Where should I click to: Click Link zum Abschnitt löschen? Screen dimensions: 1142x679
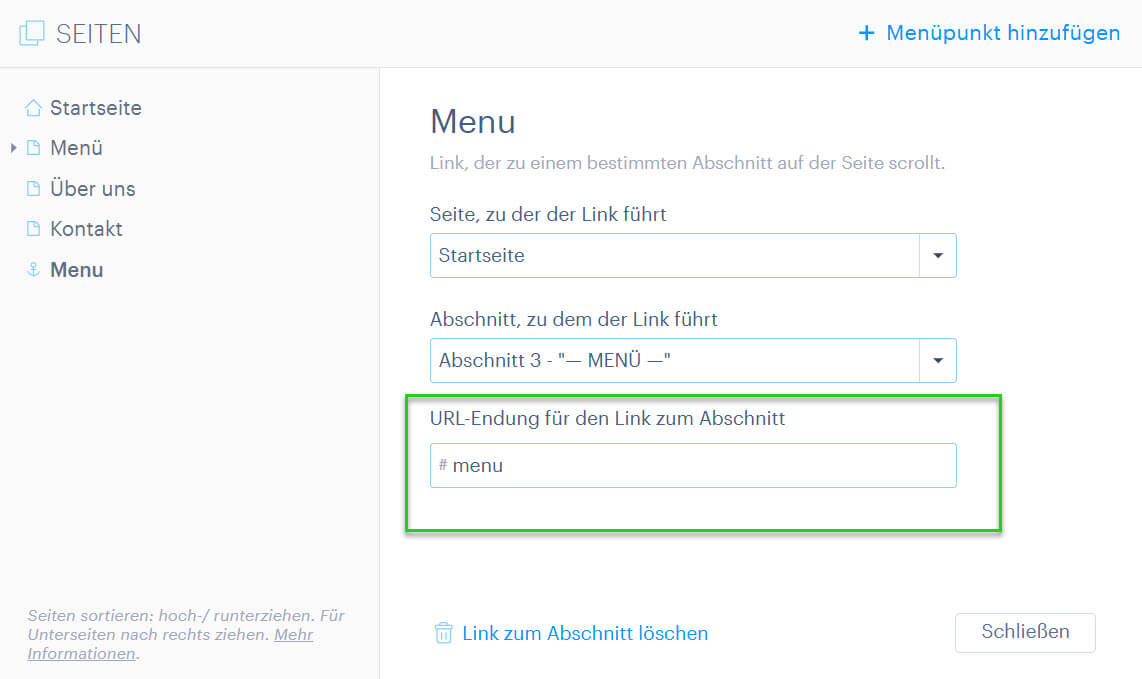tap(585, 633)
